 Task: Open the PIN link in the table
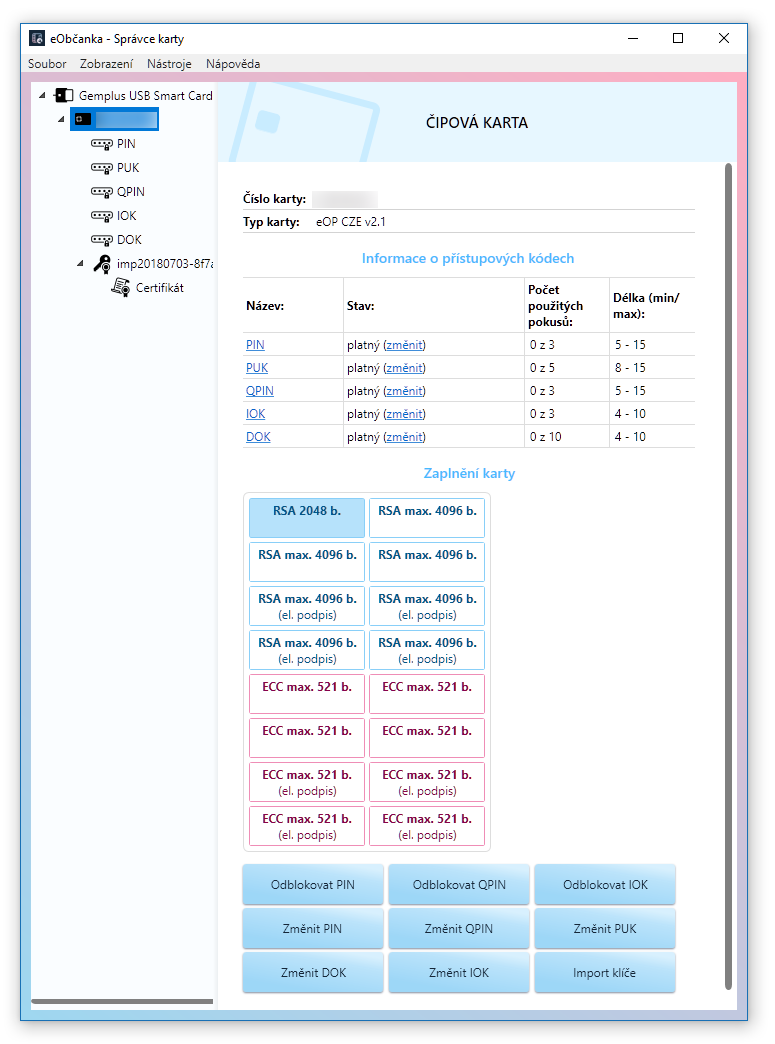[255, 345]
